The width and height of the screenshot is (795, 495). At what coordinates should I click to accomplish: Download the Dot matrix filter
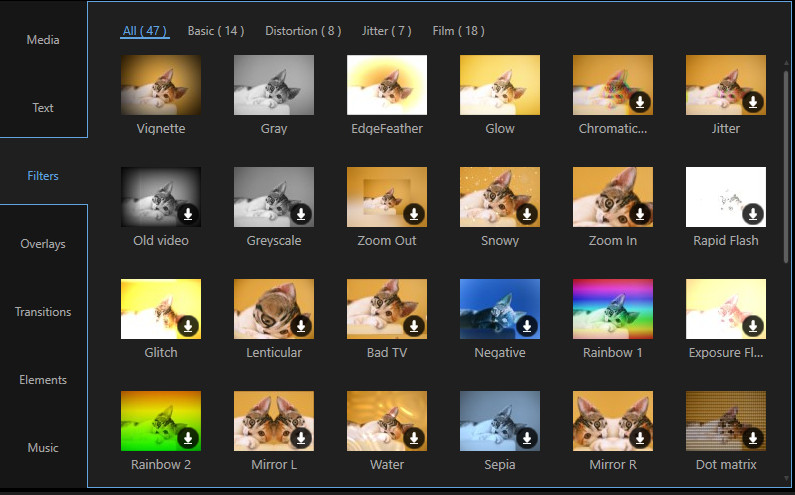pos(753,438)
